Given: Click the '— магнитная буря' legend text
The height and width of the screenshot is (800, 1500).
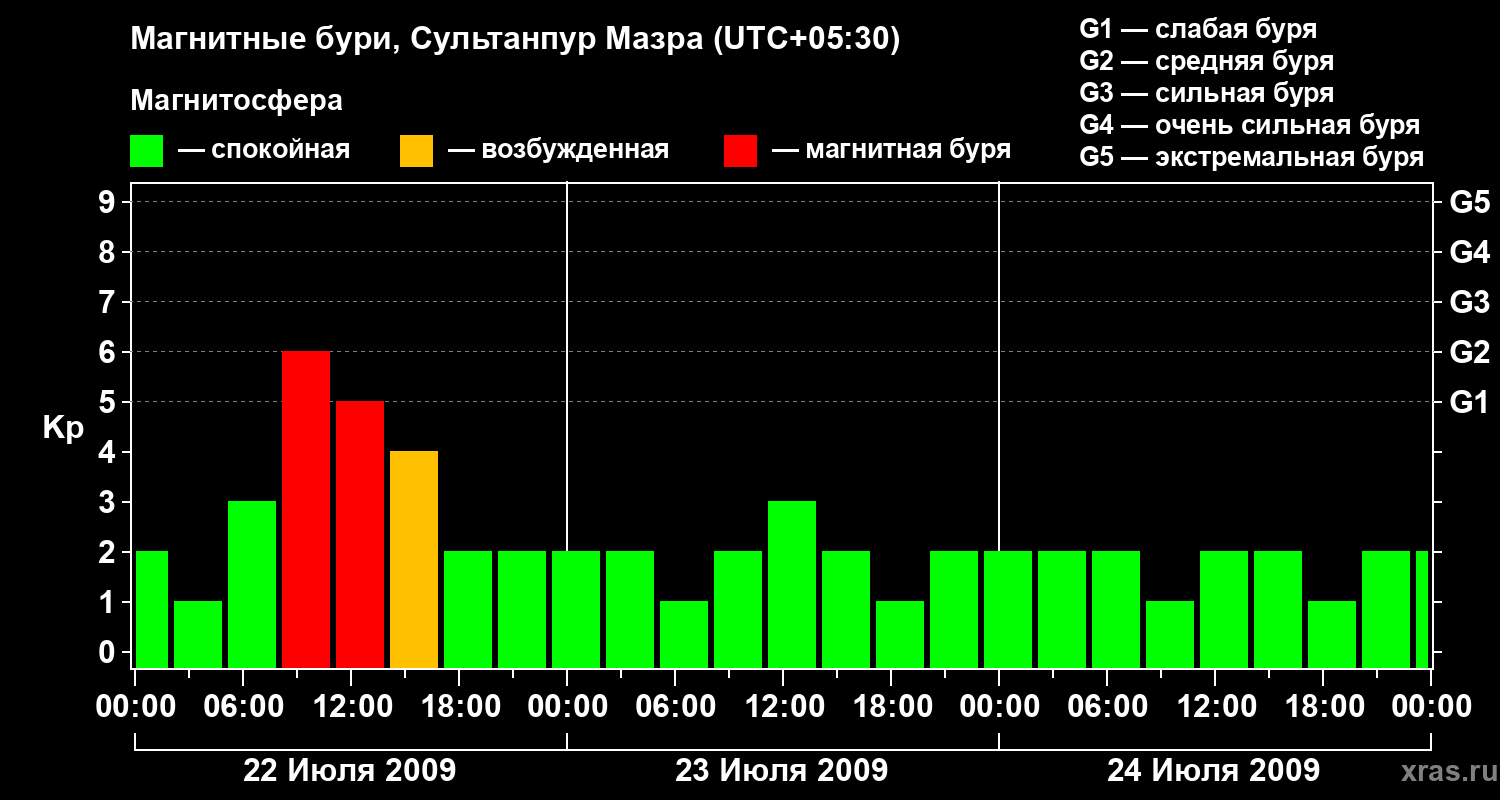Looking at the screenshot, I should [892, 151].
